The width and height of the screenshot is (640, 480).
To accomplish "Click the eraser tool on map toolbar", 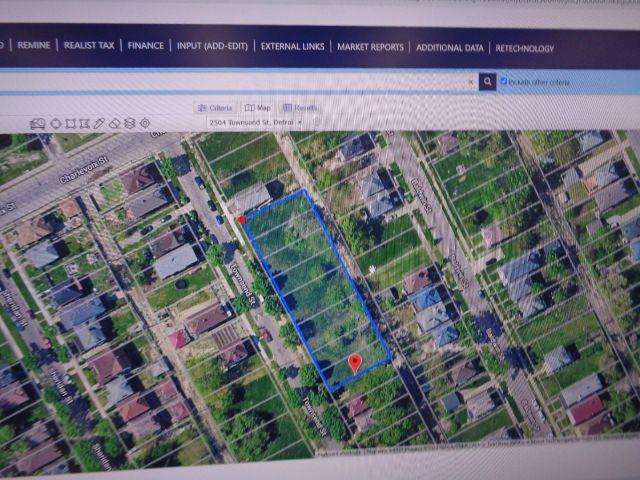I will coord(114,123).
